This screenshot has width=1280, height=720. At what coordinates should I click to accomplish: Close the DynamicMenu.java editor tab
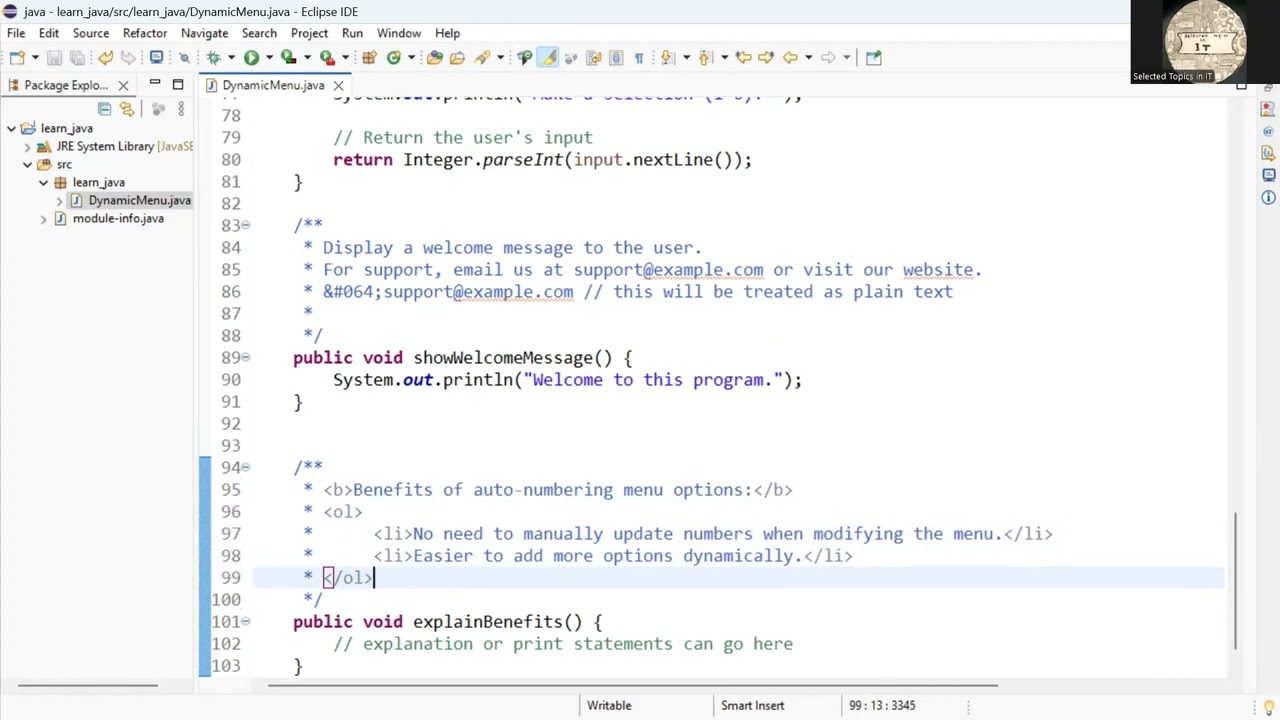pos(338,85)
